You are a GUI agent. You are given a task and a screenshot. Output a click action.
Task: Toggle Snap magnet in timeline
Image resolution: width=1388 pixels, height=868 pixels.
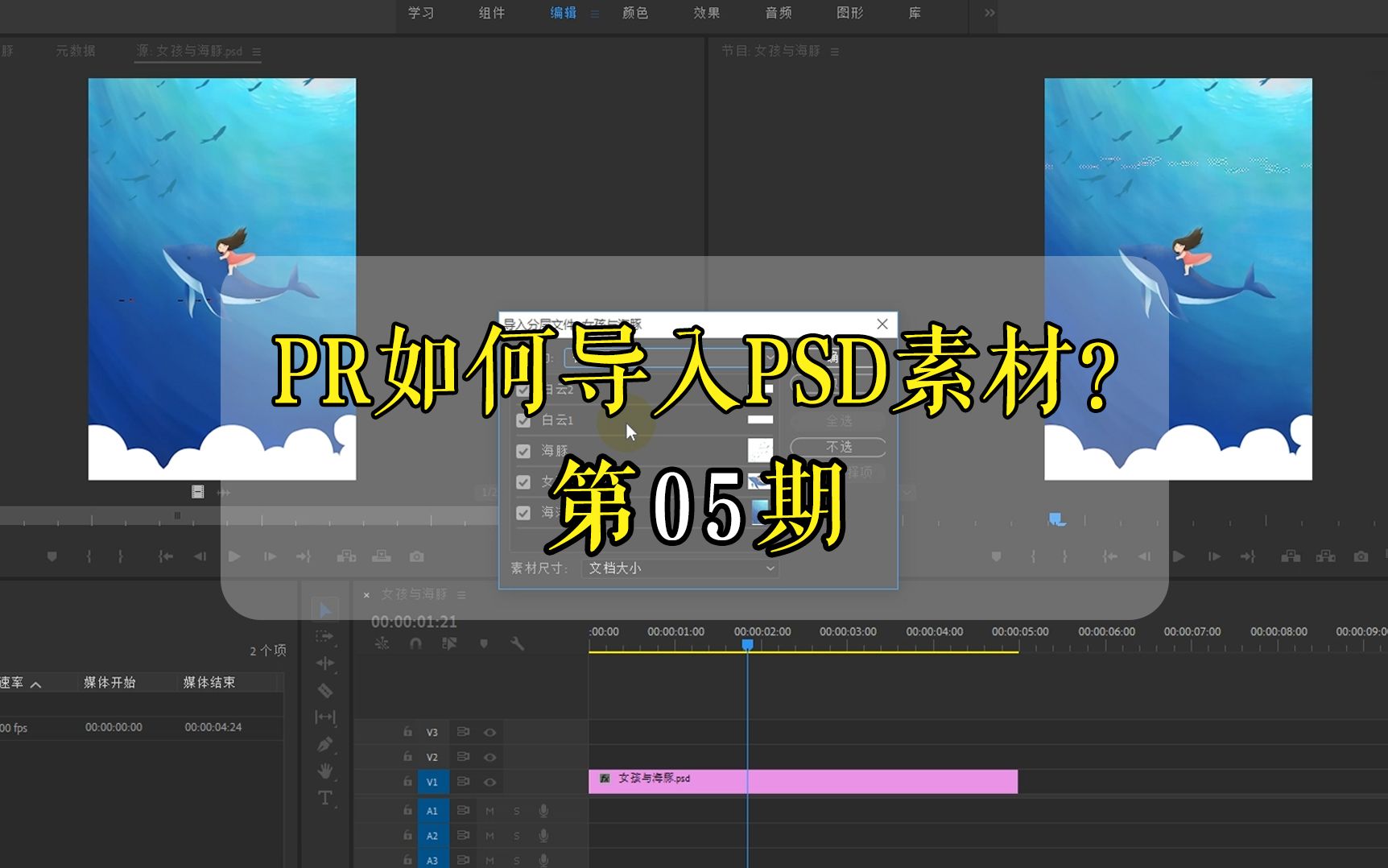tap(415, 643)
